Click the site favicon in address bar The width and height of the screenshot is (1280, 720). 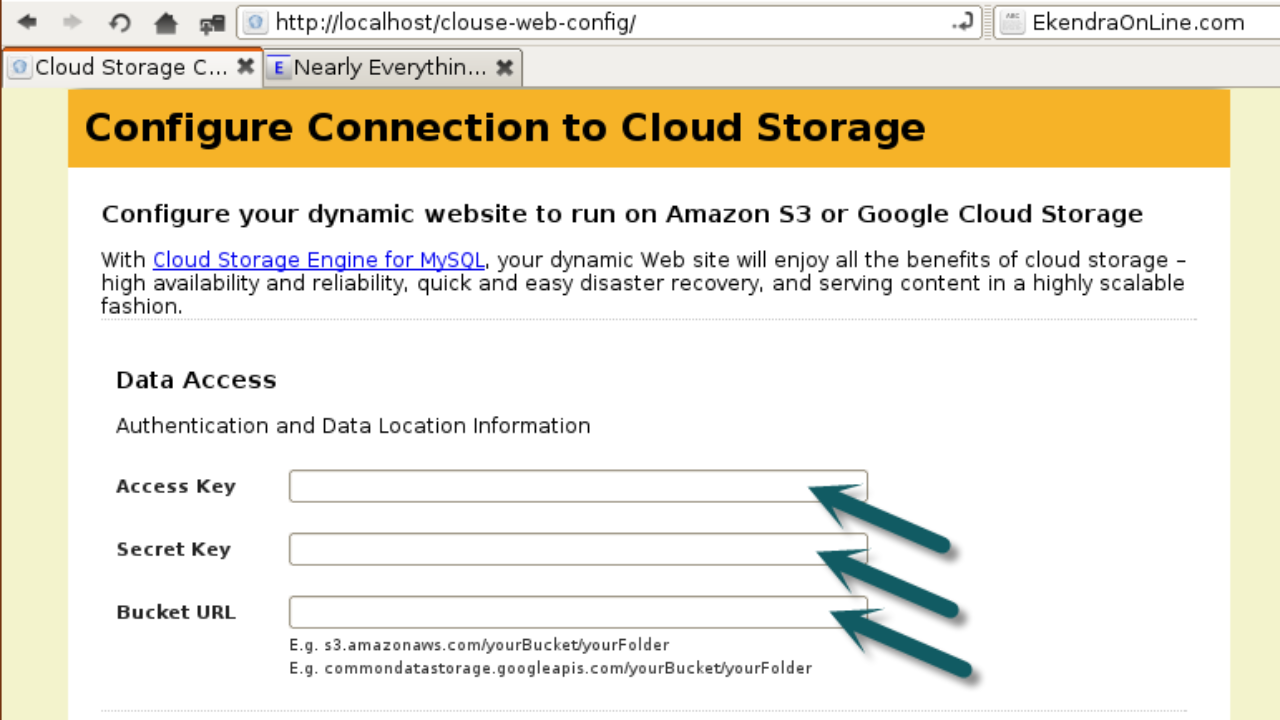[x=256, y=22]
